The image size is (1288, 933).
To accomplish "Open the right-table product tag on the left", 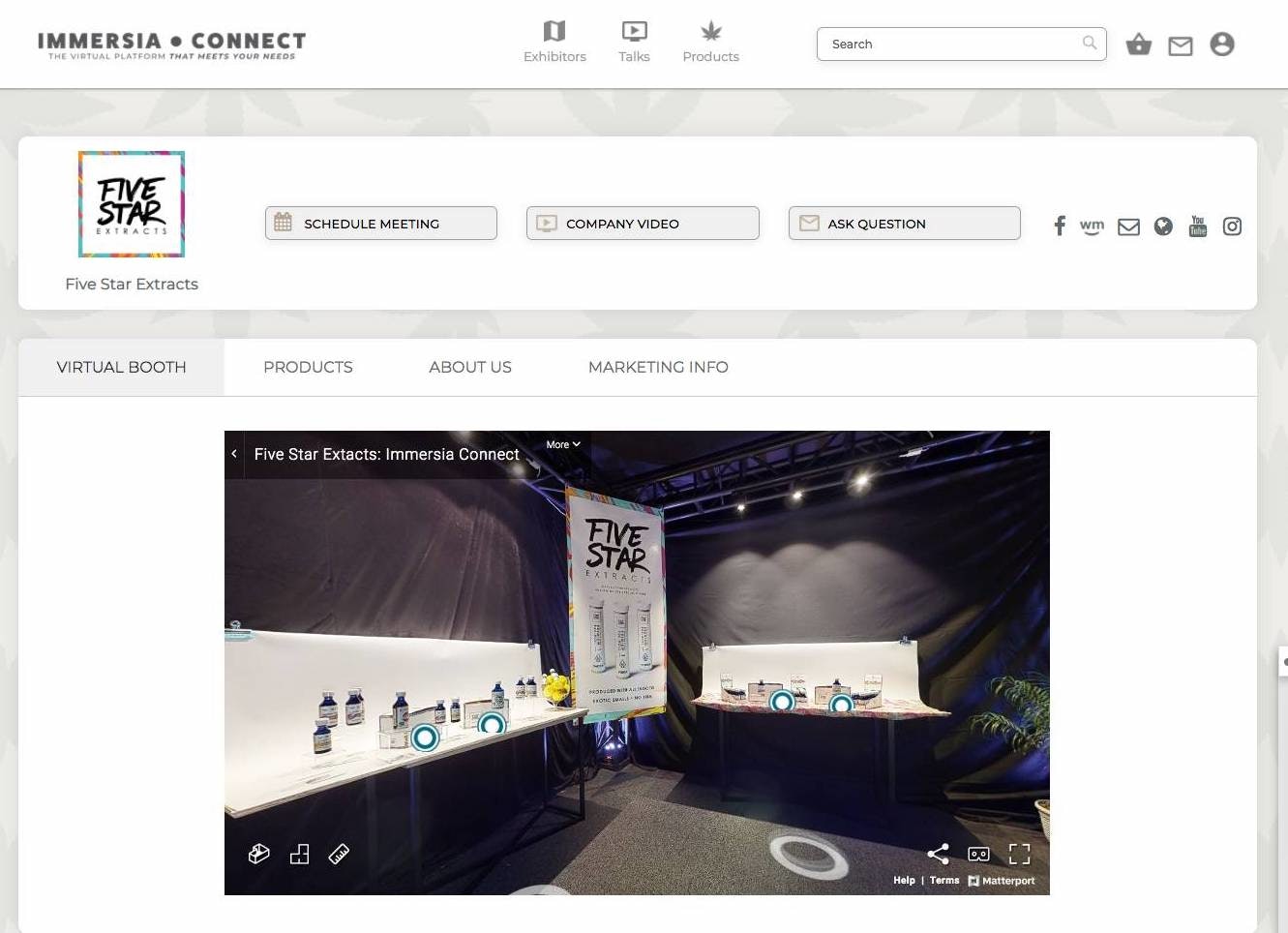I will tap(782, 701).
